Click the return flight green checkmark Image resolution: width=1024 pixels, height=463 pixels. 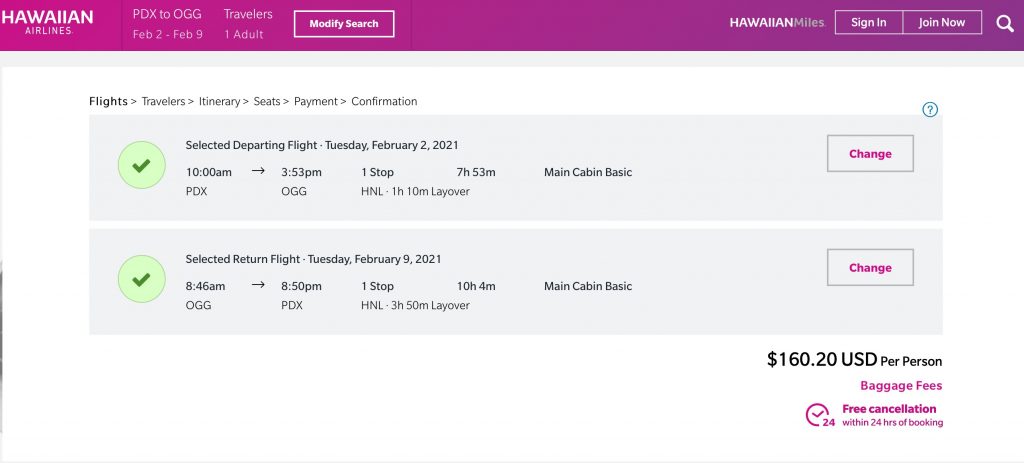click(x=141, y=280)
